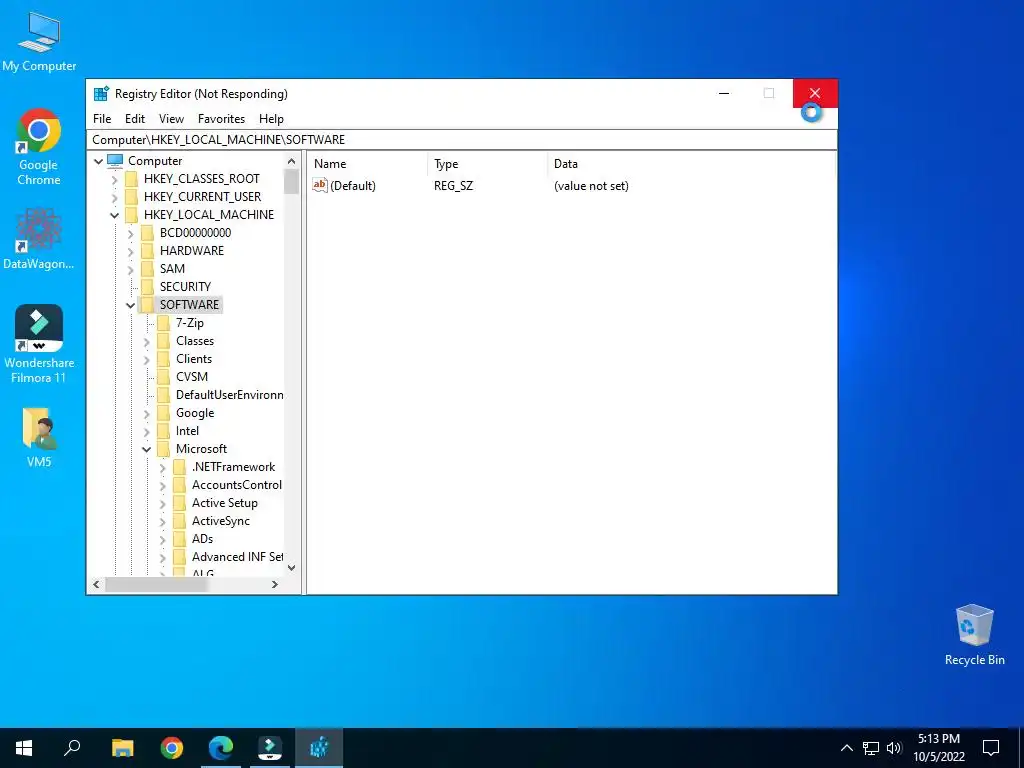Open the Help menu
This screenshot has width=1024, height=768.
pos(271,119)
